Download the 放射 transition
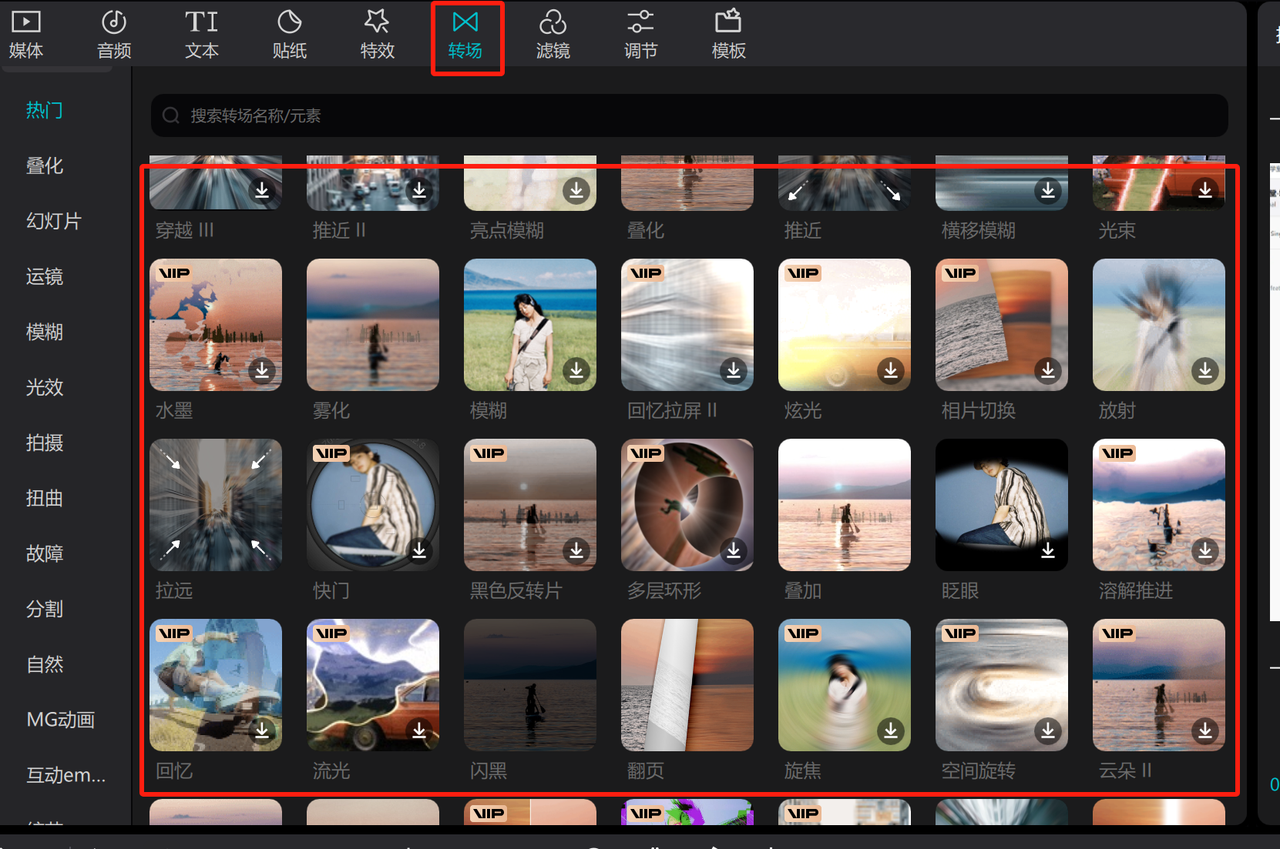The height and width of the screenshot is (849, 1280). point(1205,370)
